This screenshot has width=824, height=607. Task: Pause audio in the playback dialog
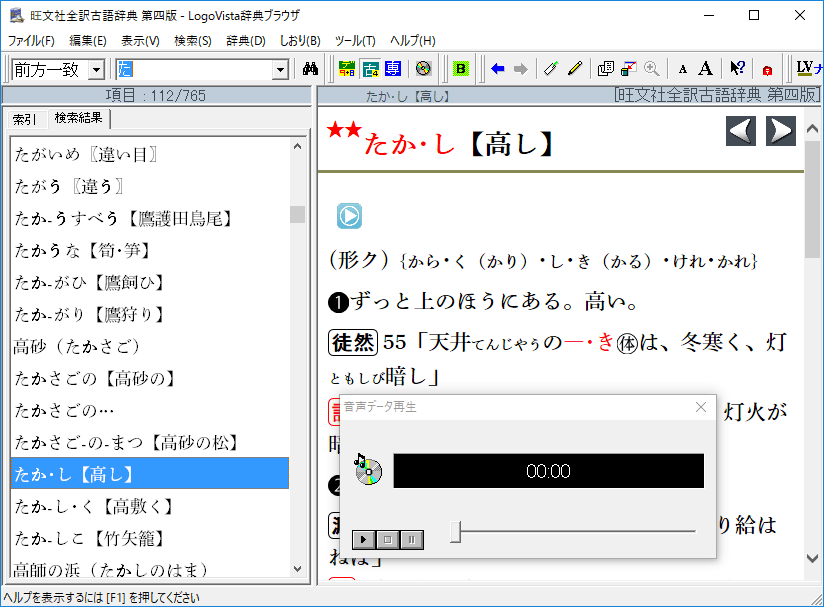pyautogui.click(x=412, y=539)
